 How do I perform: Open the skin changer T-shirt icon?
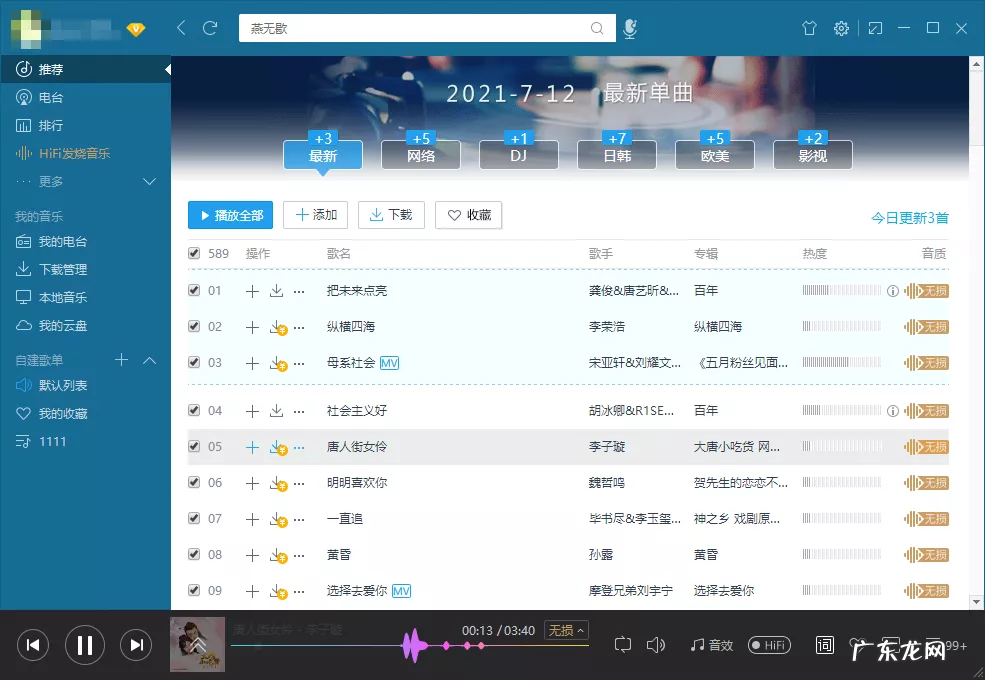coord(808,28)
